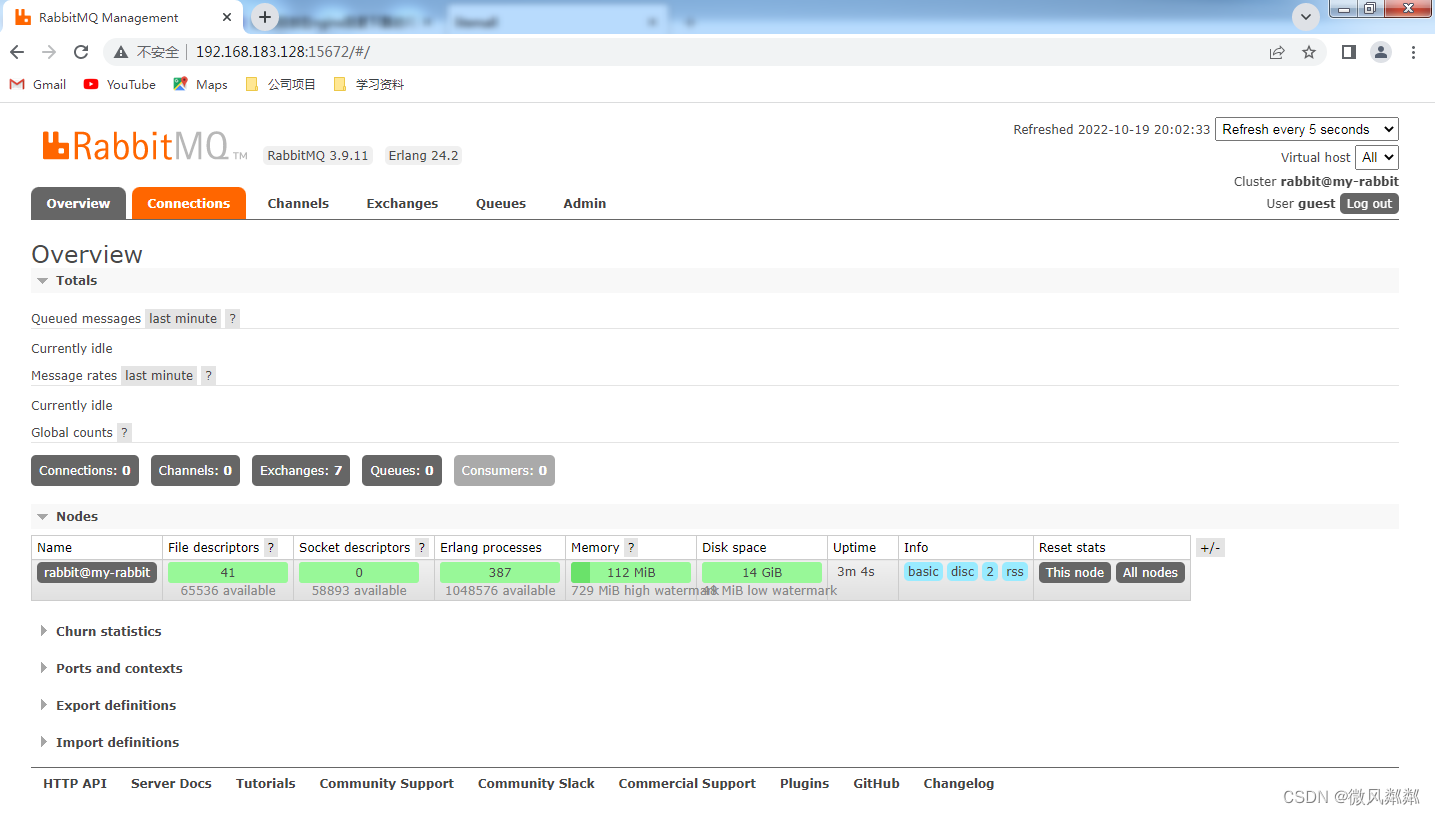Open the tab search chevron button
Viewport: 1435px width, 815px height.
coord(1306,16)
